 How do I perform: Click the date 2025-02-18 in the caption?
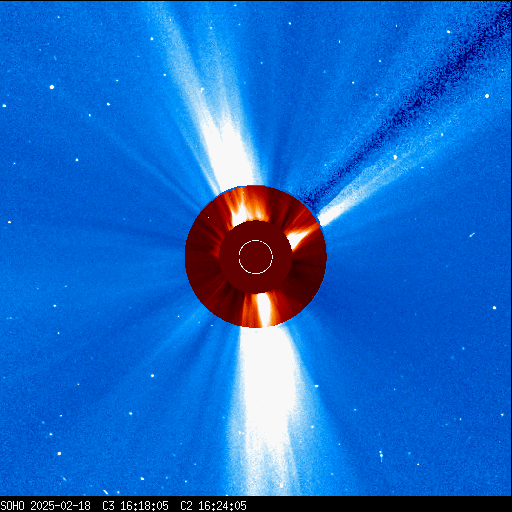tap(60, 505)
